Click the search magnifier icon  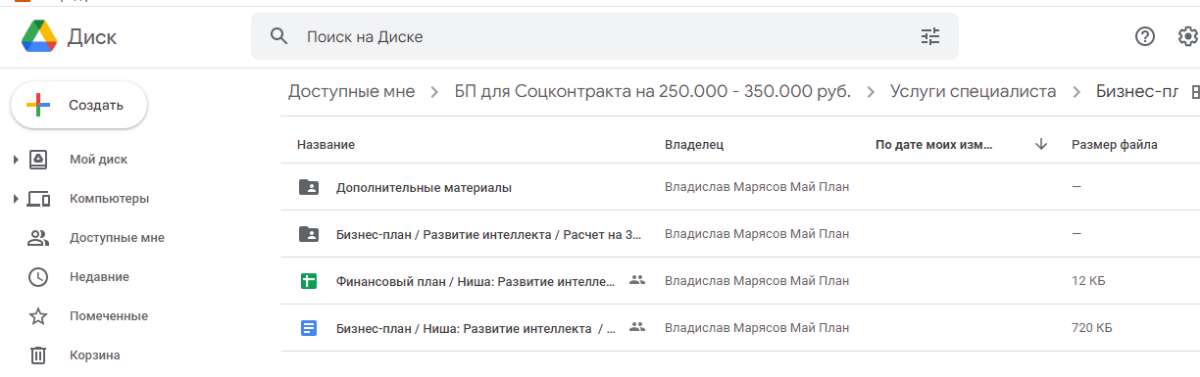[279, 37]
